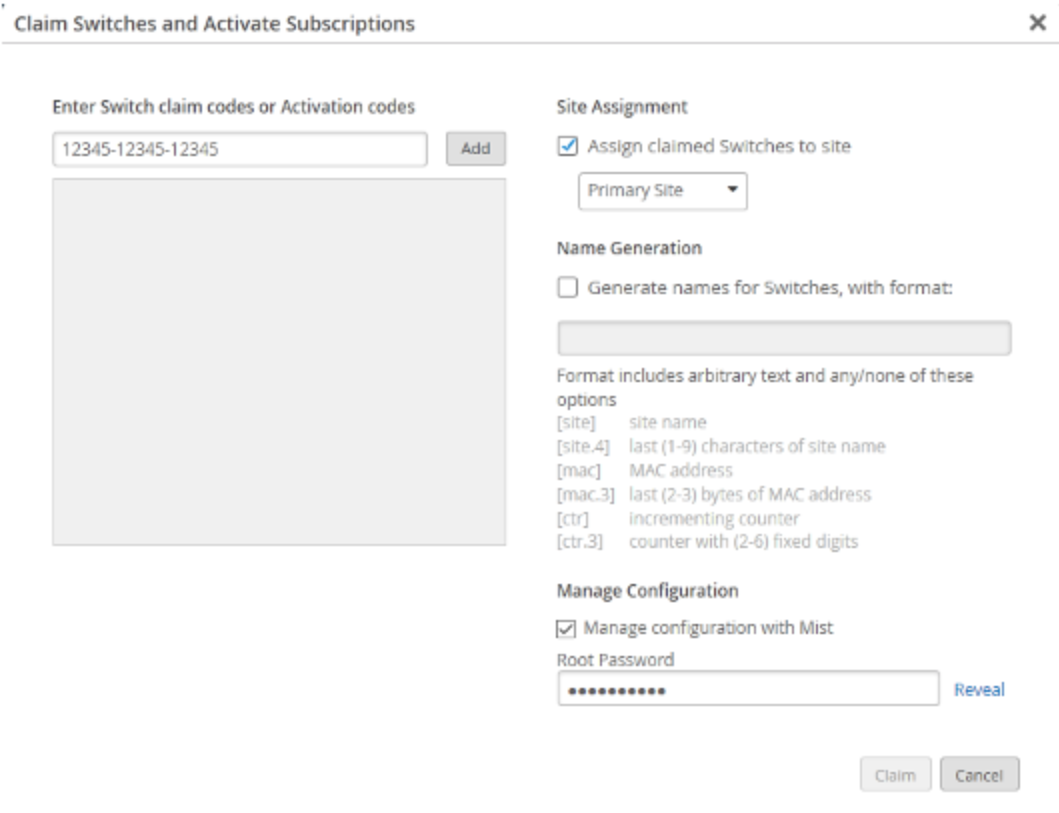This screenshot has height=813, width=1059.
Task: Cancel the claim dialog
Action: 979,775
